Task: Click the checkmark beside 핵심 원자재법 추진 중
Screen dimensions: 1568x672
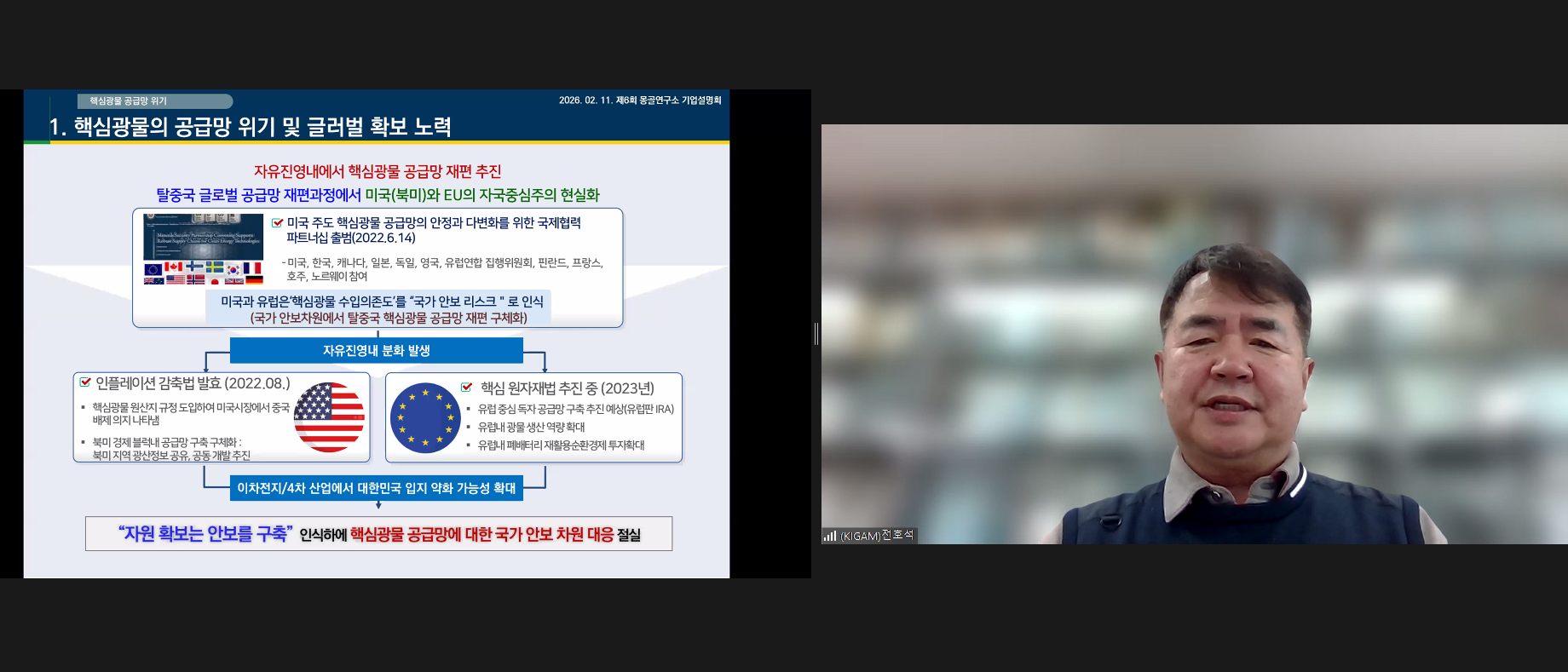Action: click(x=467, y=388)
